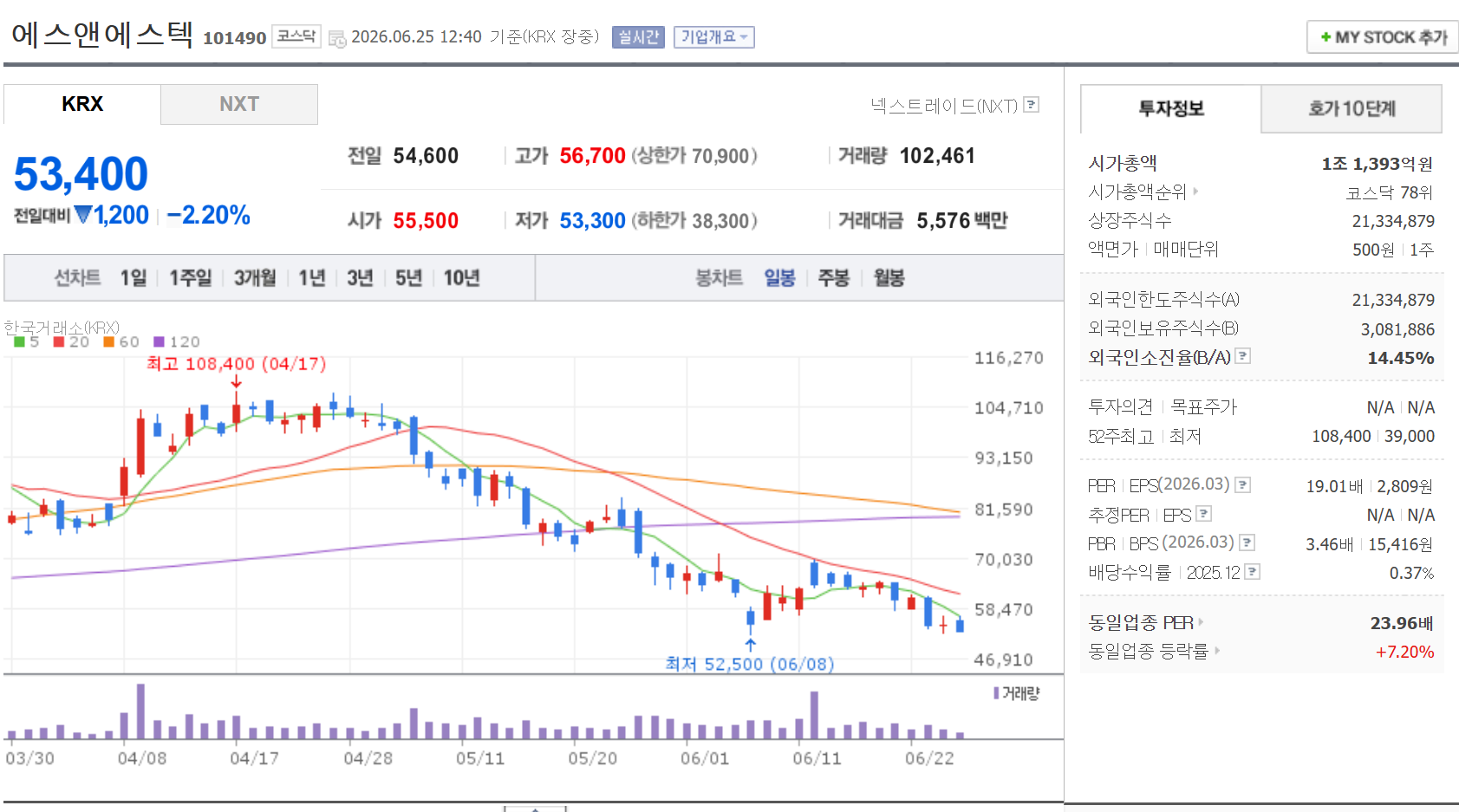This screenshot has height=812, width=1459.
Task: Select the 1주일 line chart period
Action: click(x=191, y=278)
